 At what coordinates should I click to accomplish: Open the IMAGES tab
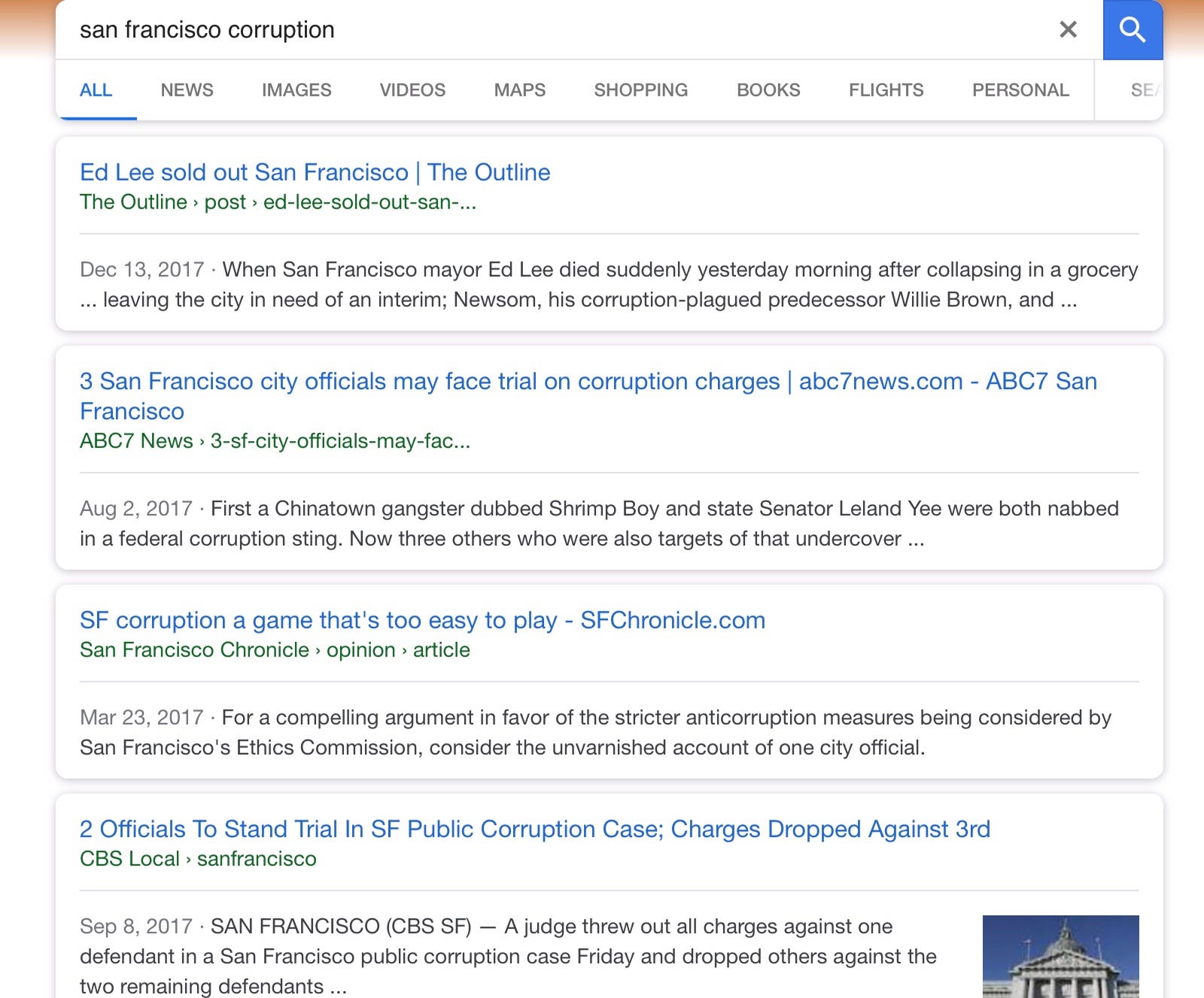tap(296, 90)
